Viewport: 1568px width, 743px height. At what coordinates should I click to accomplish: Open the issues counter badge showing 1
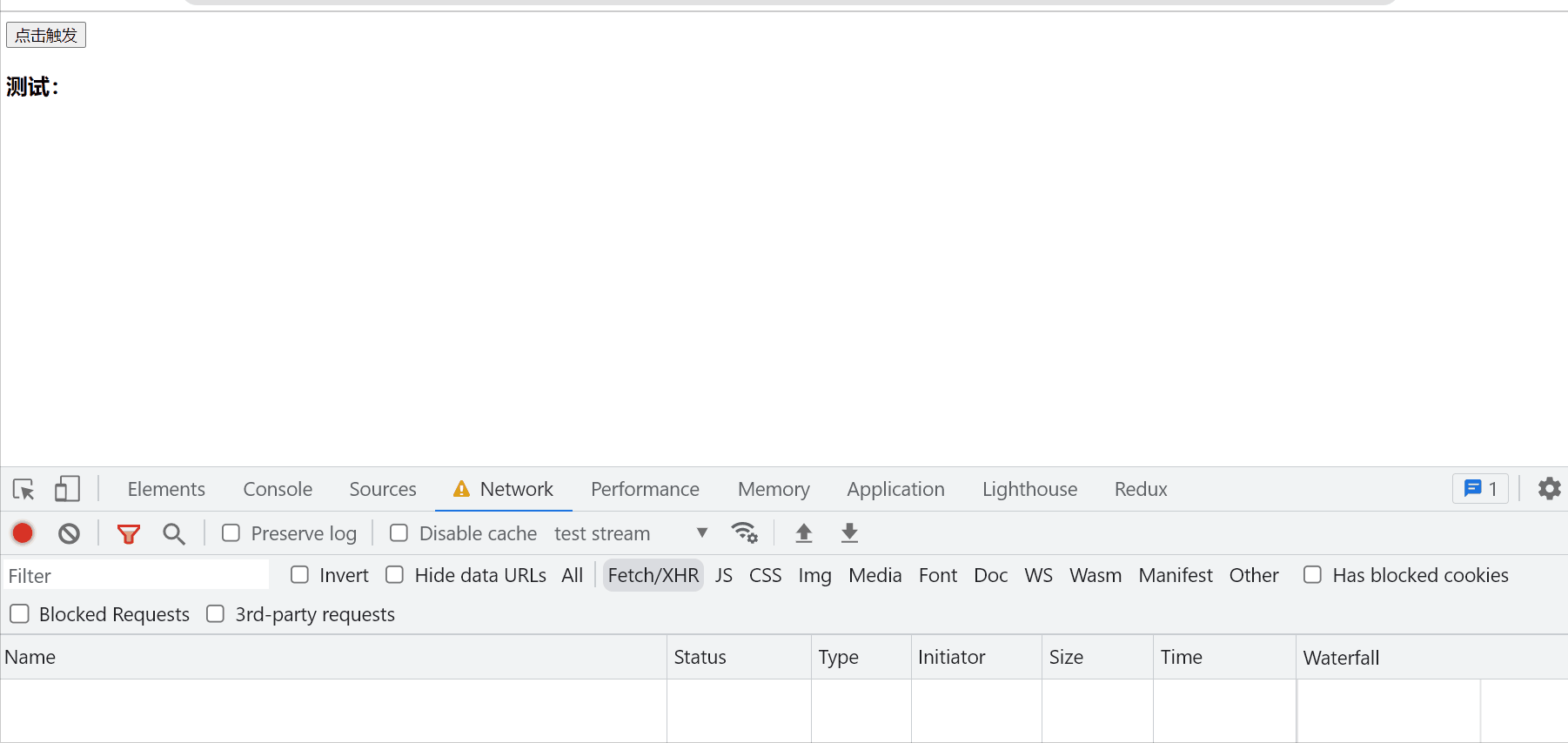point(1480,489)
